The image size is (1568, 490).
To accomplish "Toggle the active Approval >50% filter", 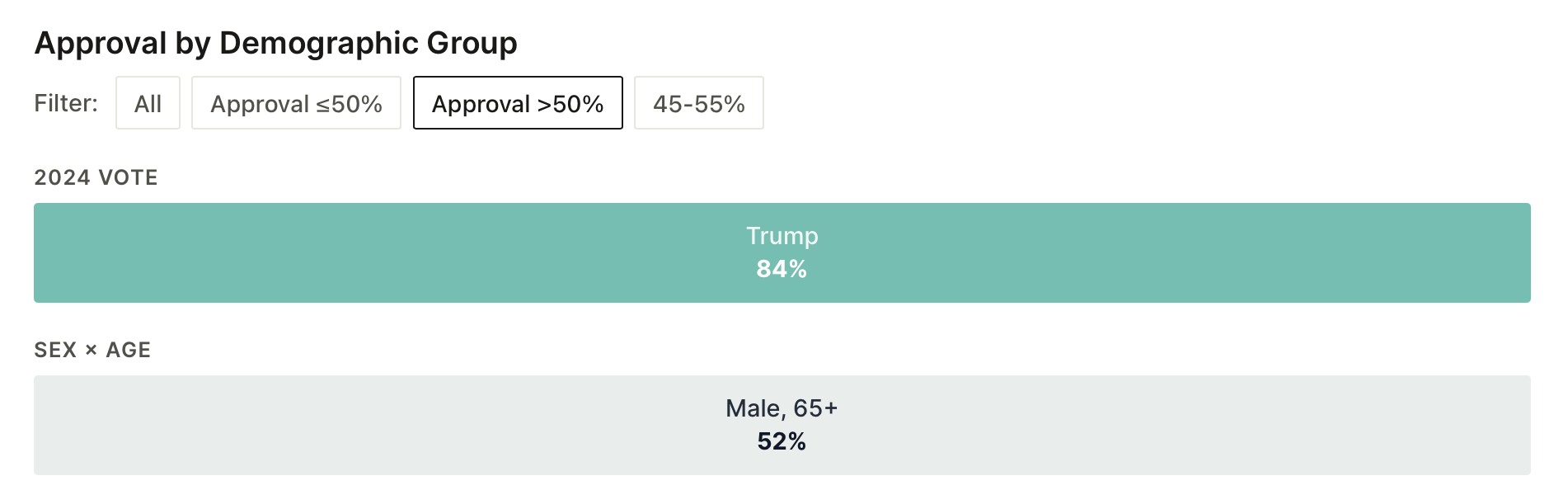I will pos(518,103).
